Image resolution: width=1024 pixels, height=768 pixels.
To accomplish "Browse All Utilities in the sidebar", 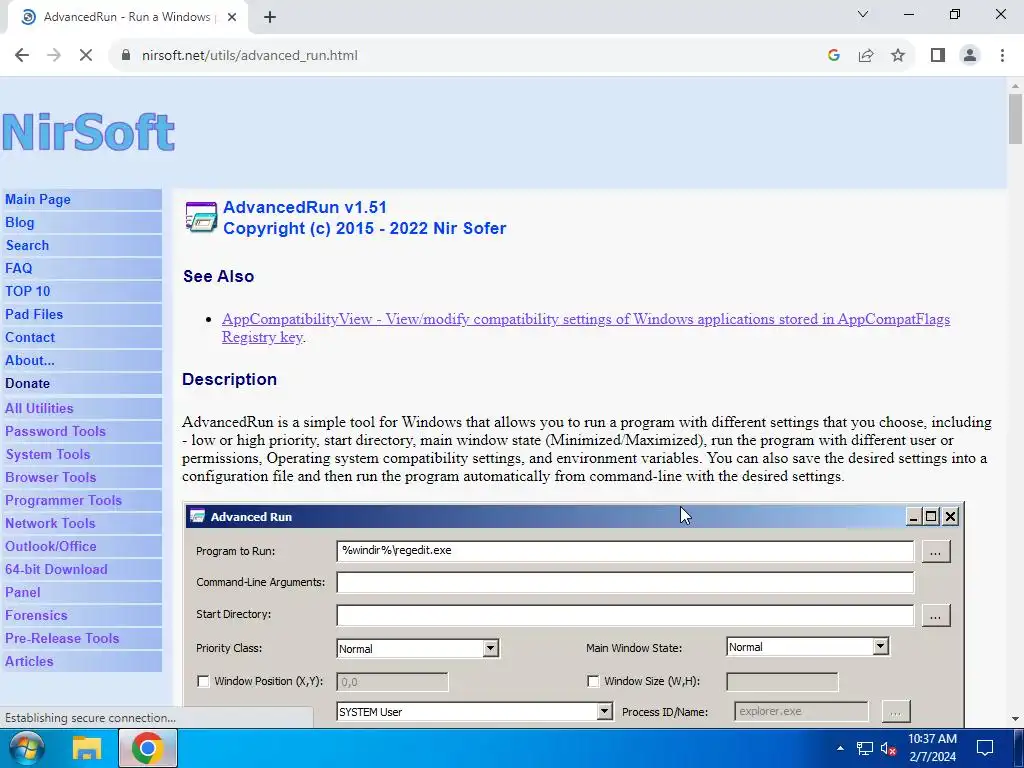I will click(x=39, y=408).
